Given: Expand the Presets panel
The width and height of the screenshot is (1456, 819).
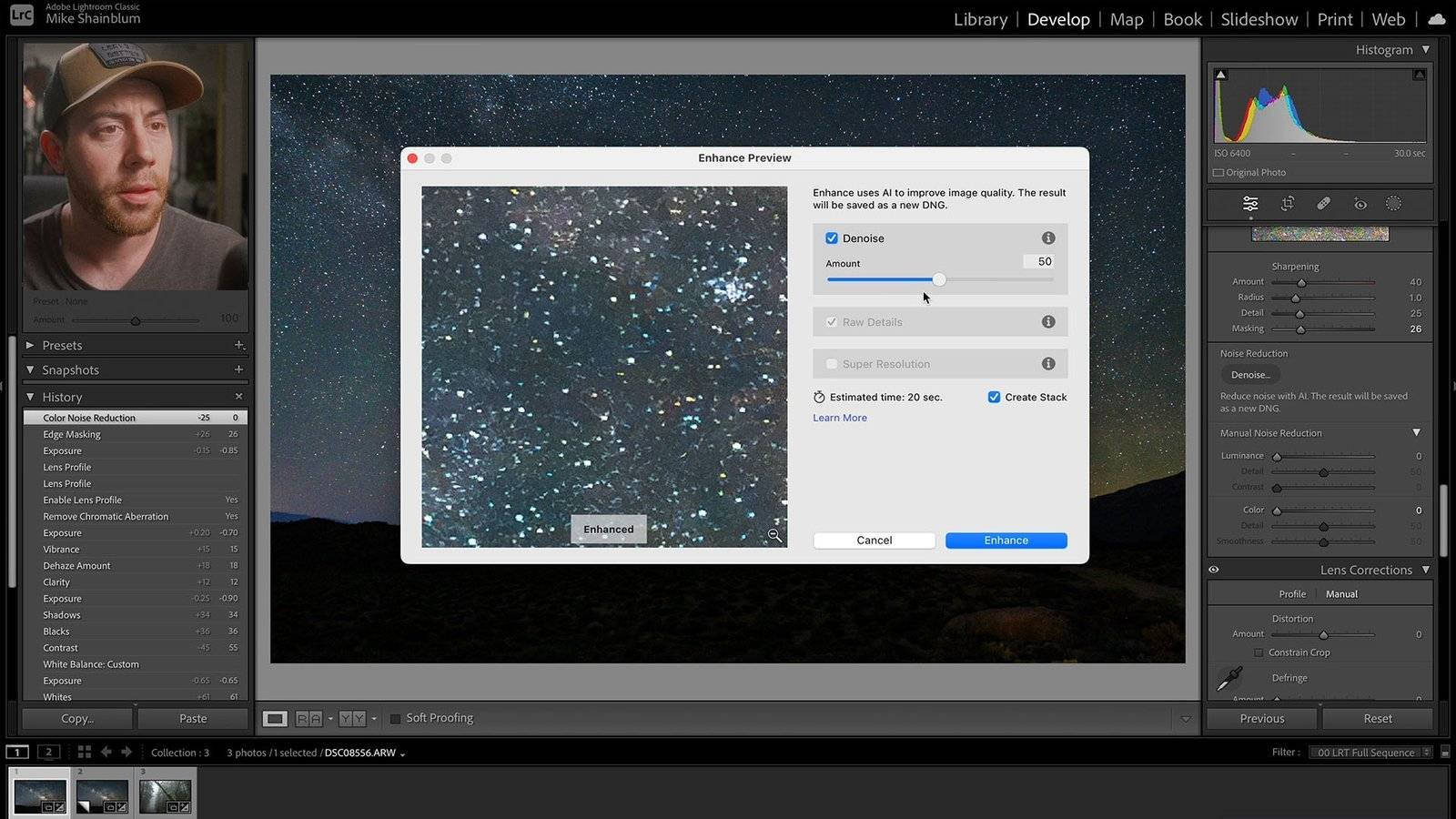Looking at the screenshot, I should coord(30,346).
